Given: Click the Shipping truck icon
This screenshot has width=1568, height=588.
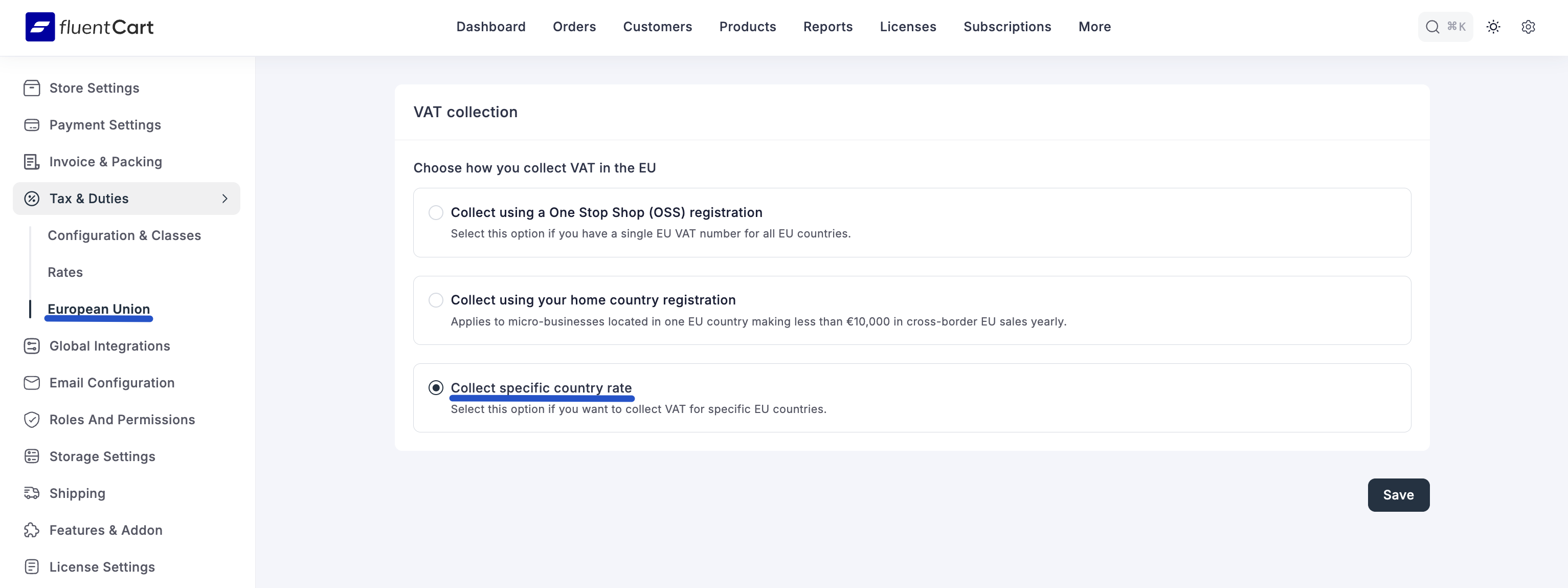Looking at the screenshot, I should pyautogui.click(x=32, y=493).
